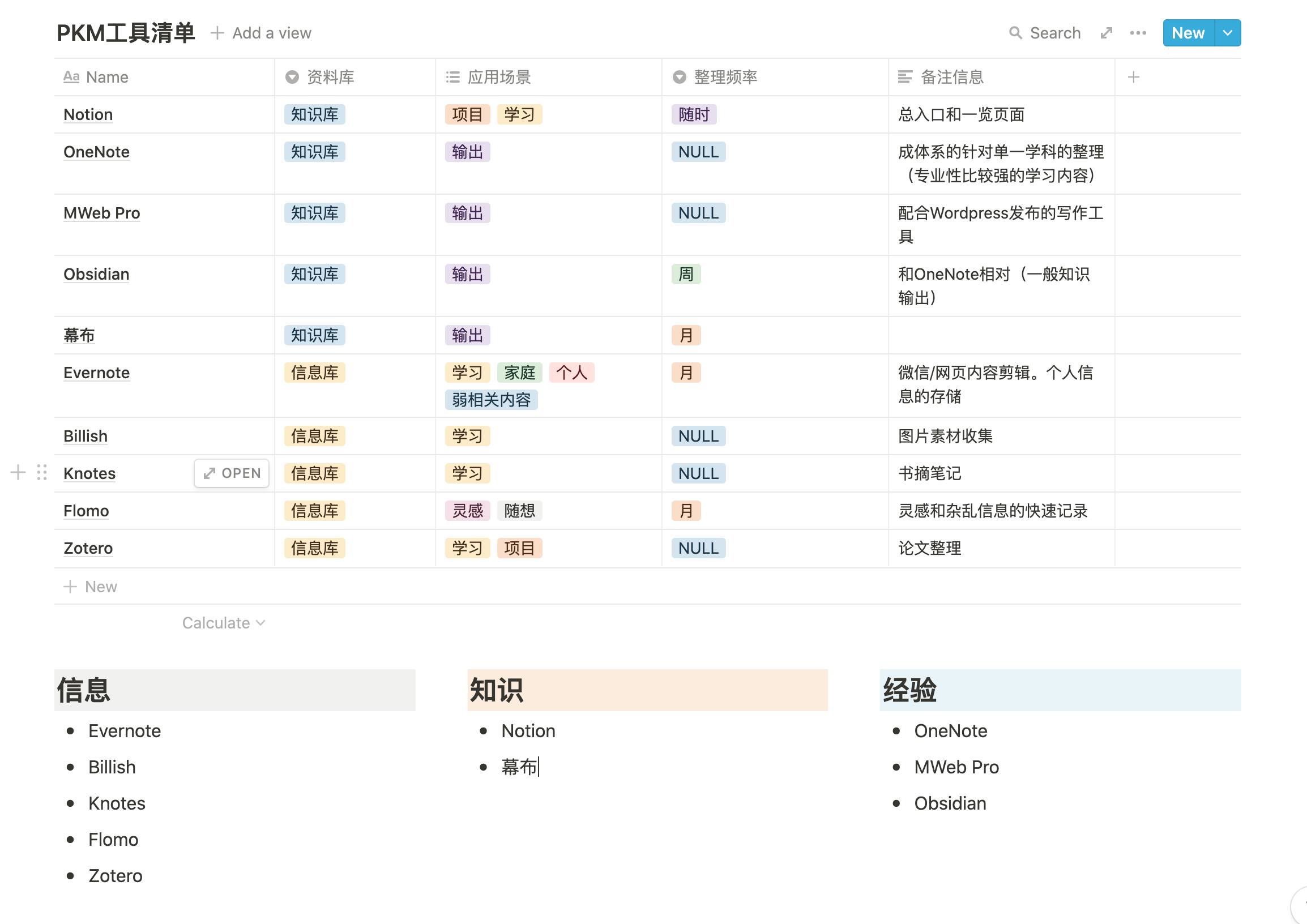The width and height of the screenshot is (1307, 924).
Task: Open database as full page icon
Action: [x=1106, y=33]
